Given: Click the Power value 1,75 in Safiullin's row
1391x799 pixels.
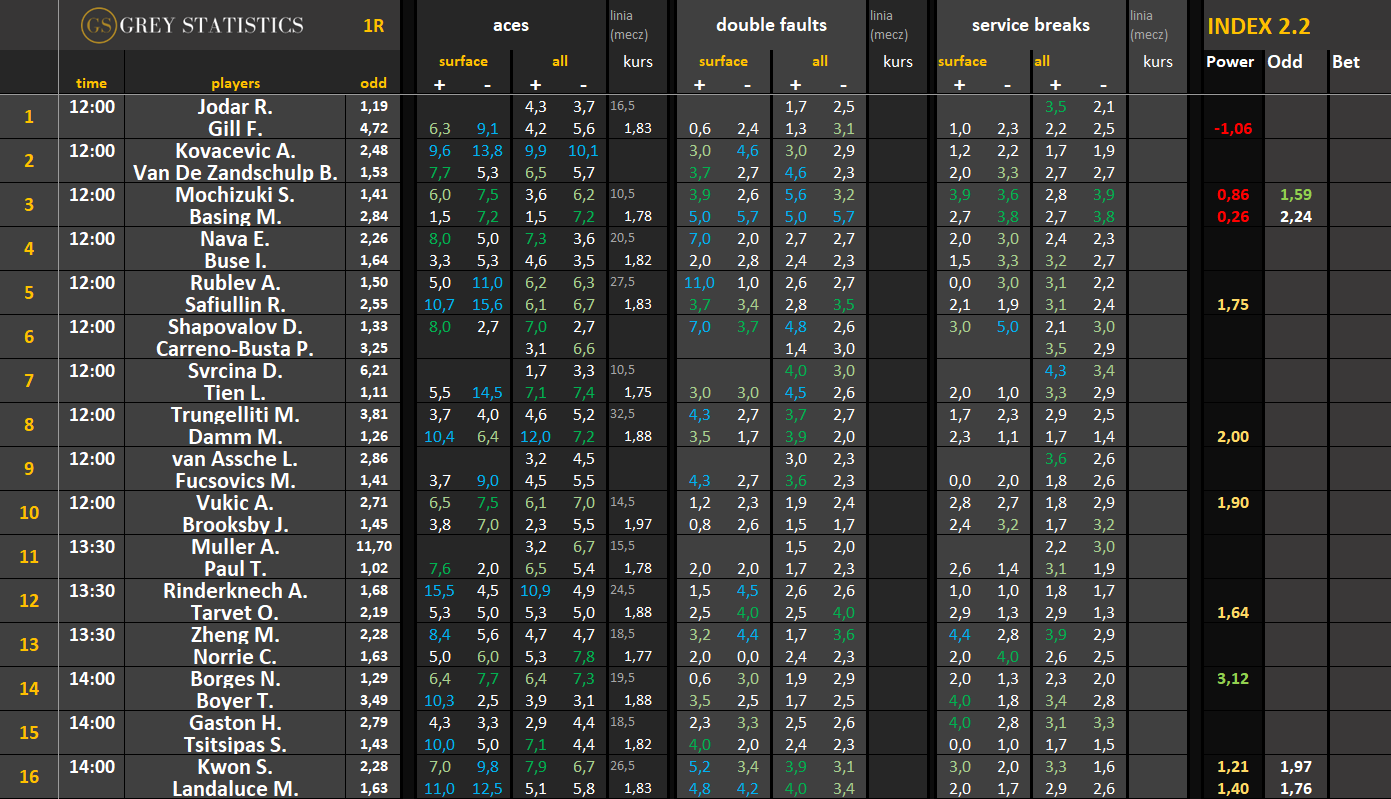Looking at the screenshot, I should pos(1234,304).
